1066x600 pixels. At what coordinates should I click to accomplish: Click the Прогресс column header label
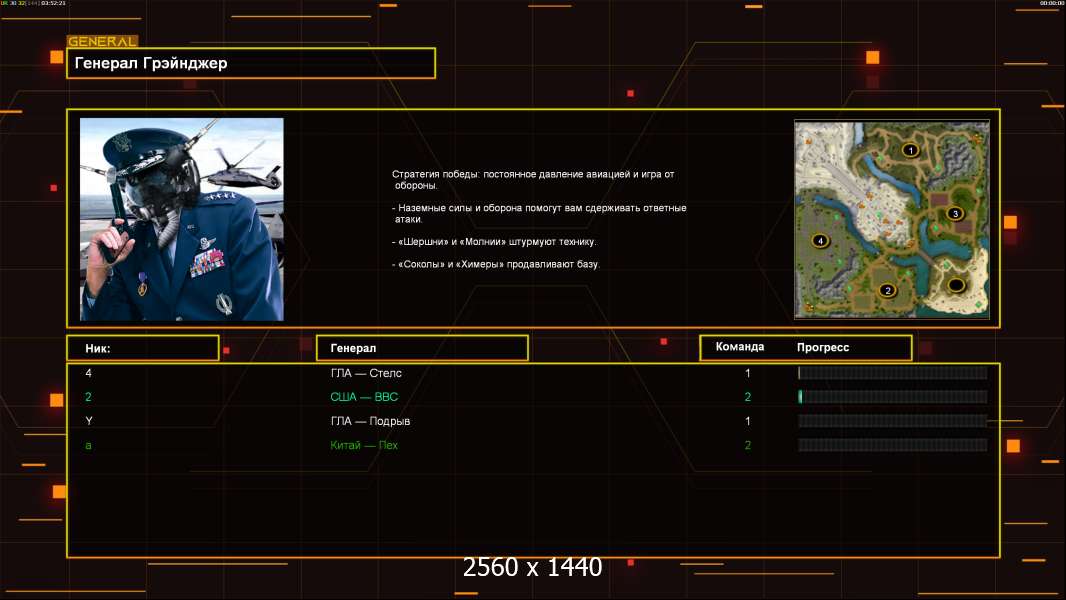click(x=823, y=347)
